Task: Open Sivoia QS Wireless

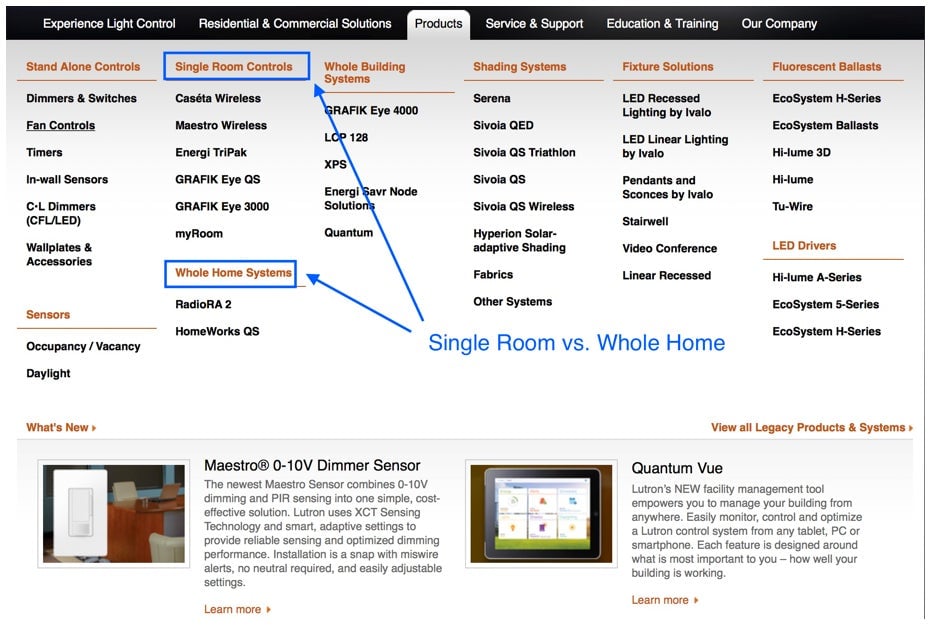Action: 524,207
